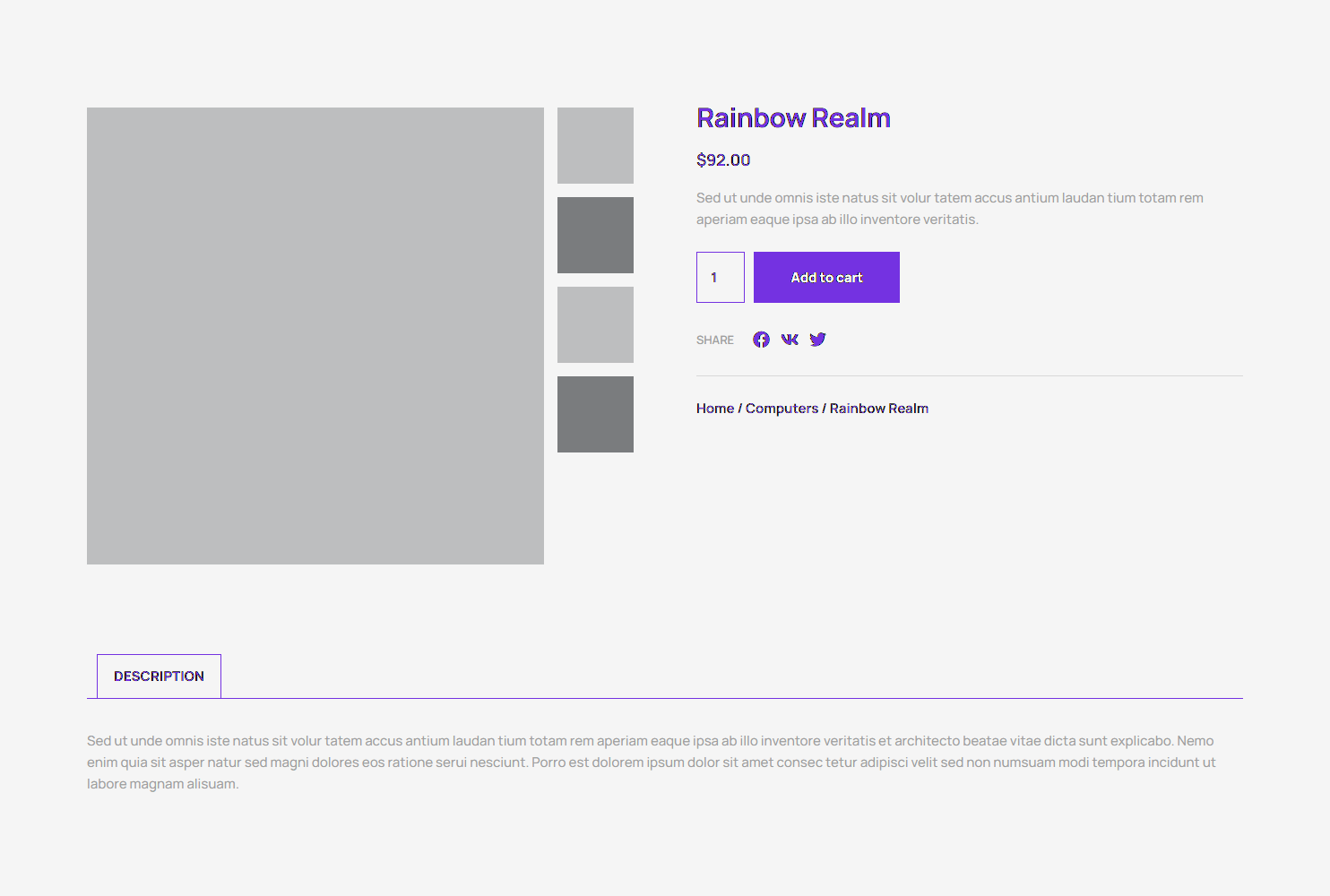1330x896 pixels.
Task: Click the Add to cart button
Action: [x=826, y=278]
